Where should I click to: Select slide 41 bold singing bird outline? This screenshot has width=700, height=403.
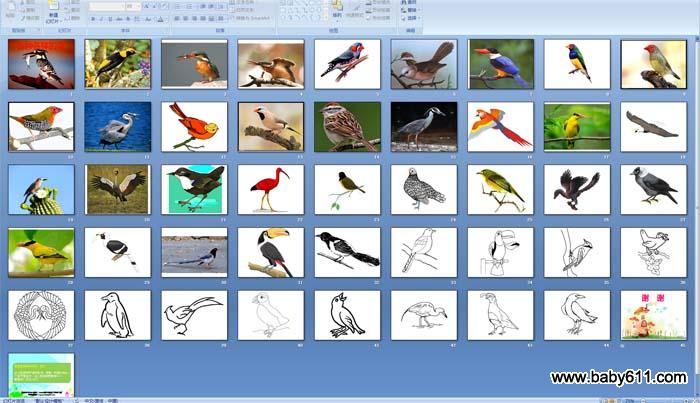click(347, 316)
